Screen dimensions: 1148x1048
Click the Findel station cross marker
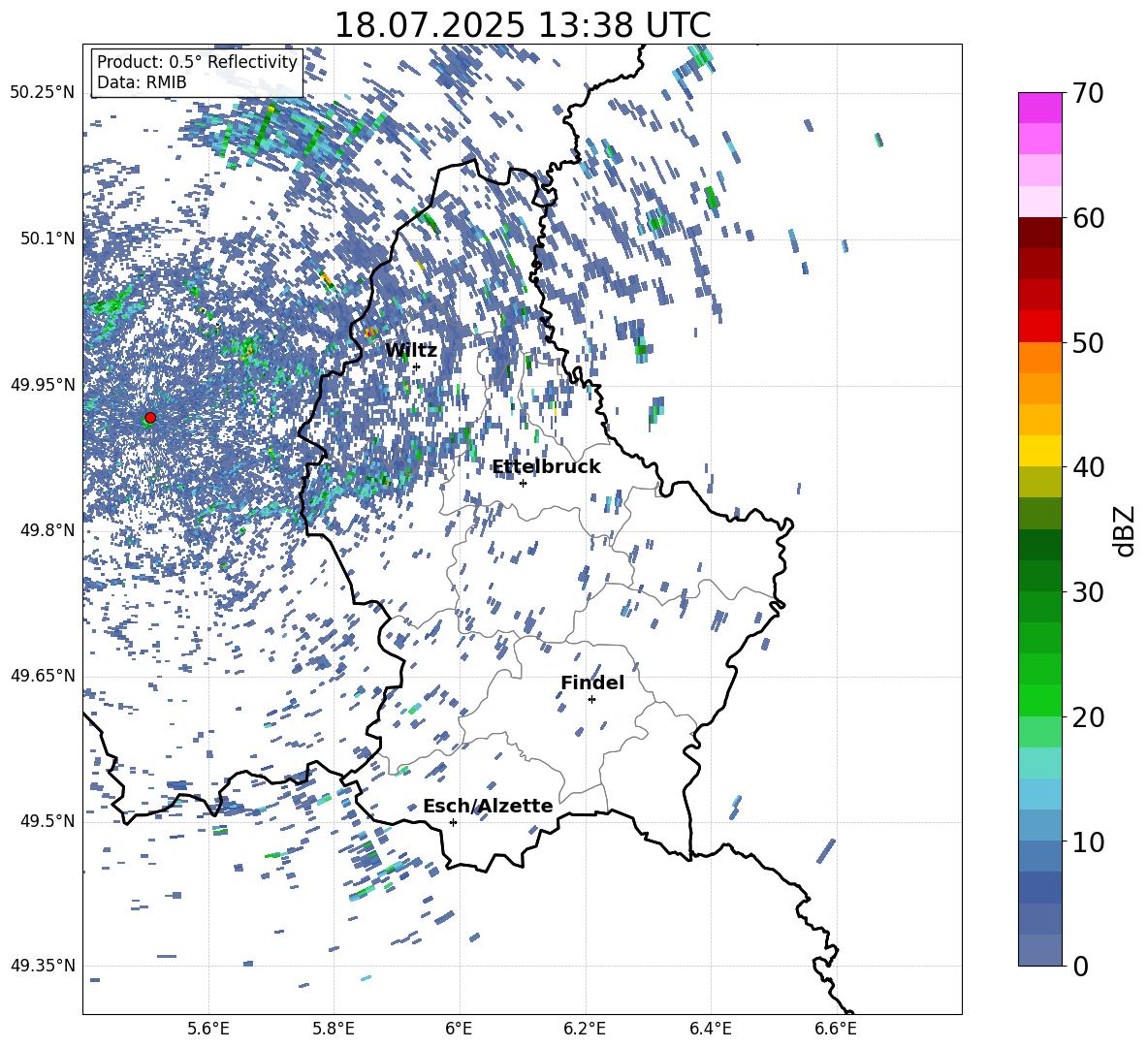[x=591, y=700]
